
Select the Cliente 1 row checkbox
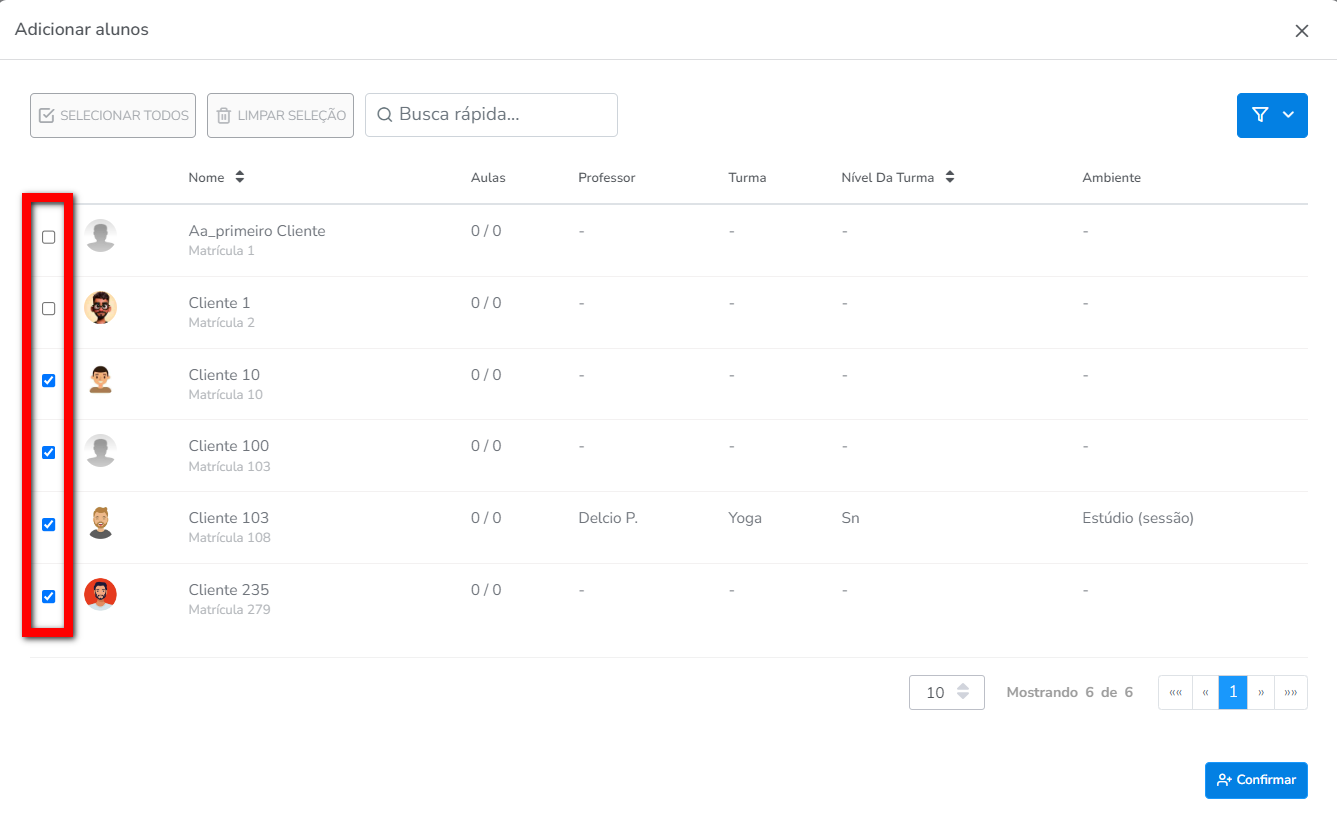pos(48,309)
